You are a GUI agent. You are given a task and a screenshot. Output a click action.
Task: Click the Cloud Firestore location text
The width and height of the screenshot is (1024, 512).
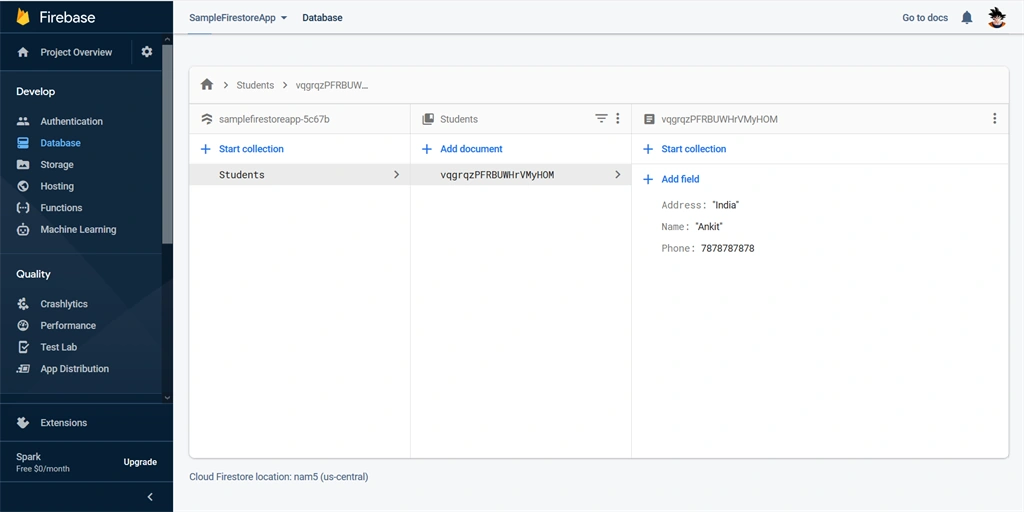coord(279,477)
